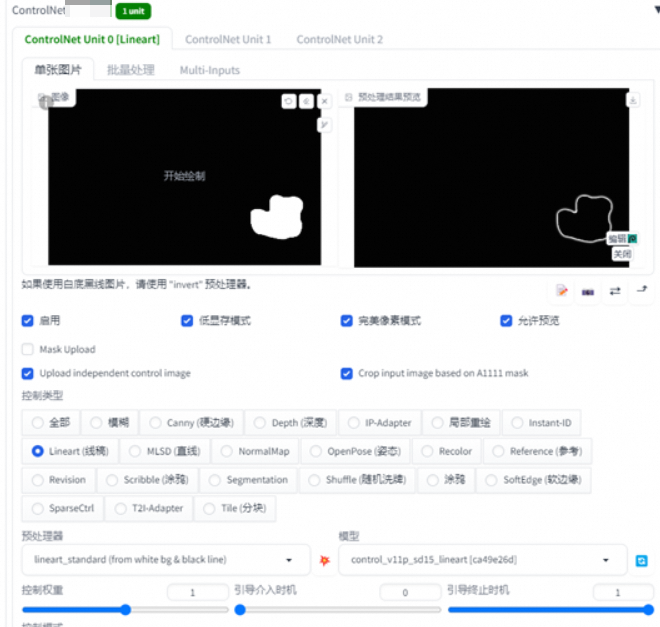Image resolution: width=660 pixels, height=627 pixels.
Task: Select Recolor control type
Action: (x=447, y=451)
